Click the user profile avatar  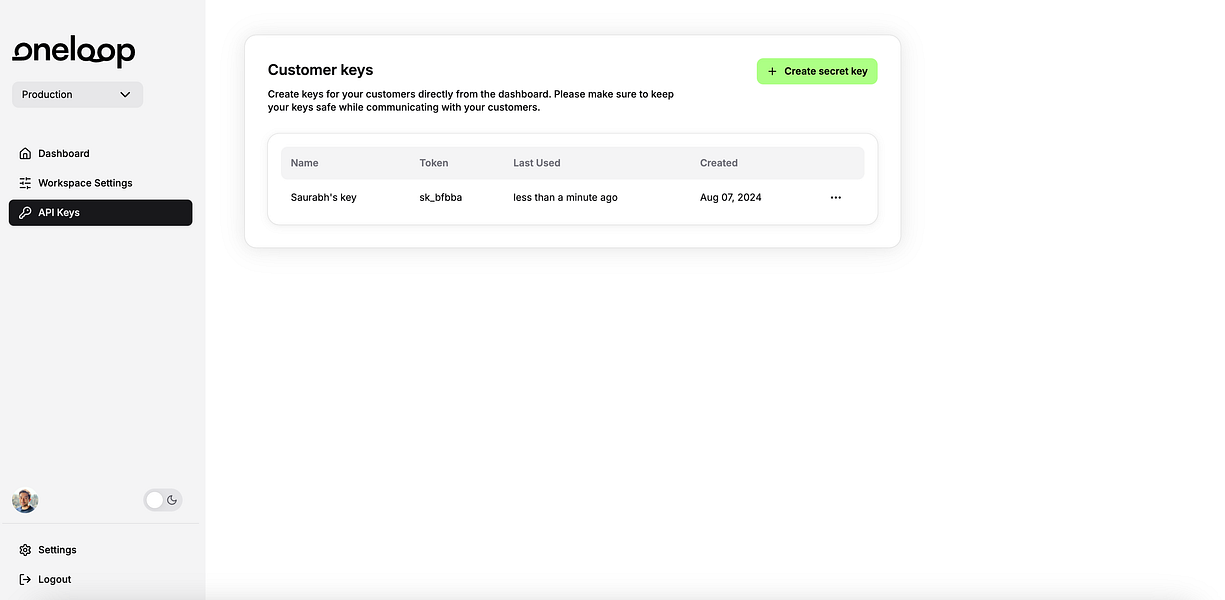[x=25, y=500]
